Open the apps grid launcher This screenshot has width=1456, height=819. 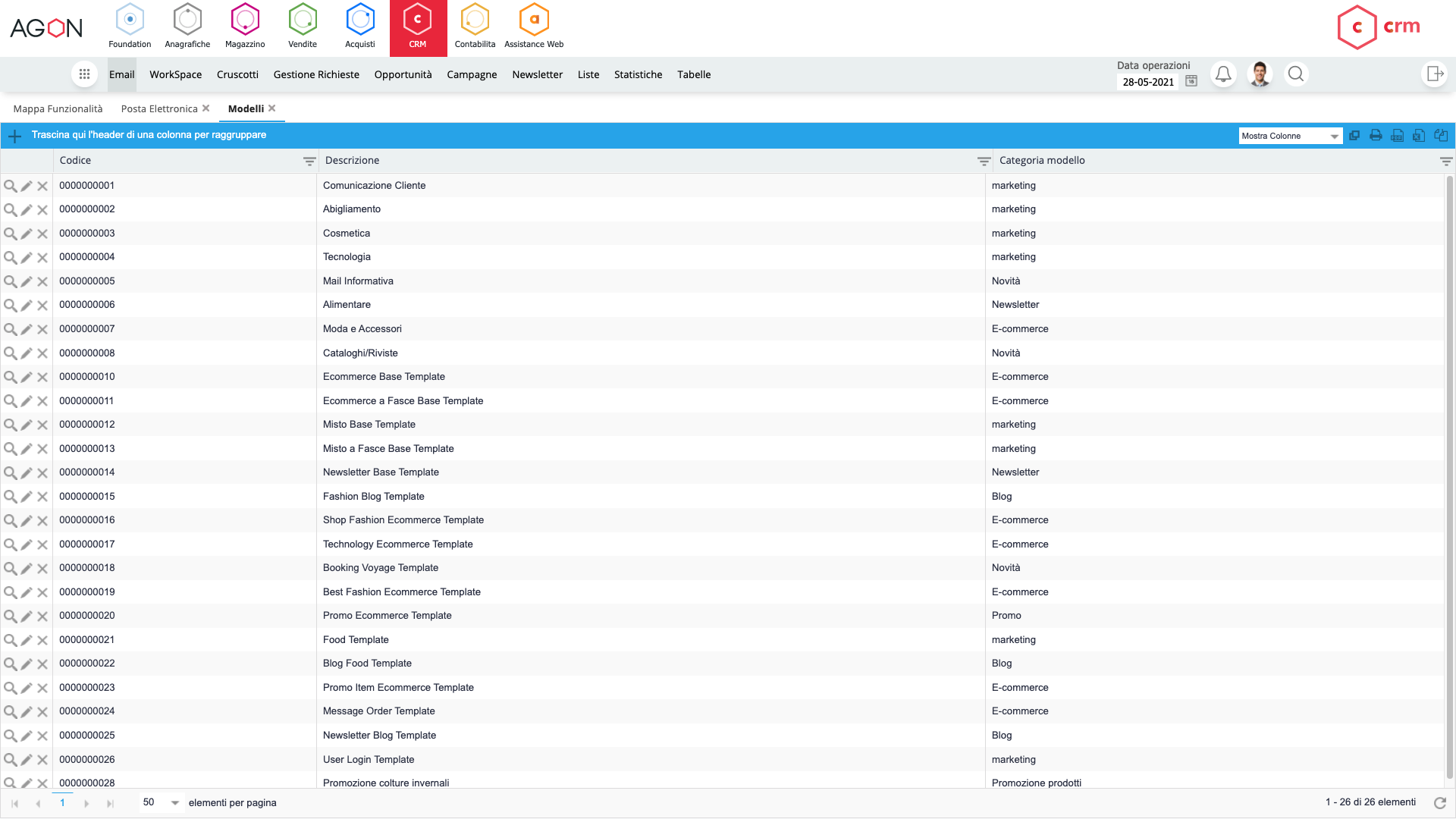coord(84,74)
